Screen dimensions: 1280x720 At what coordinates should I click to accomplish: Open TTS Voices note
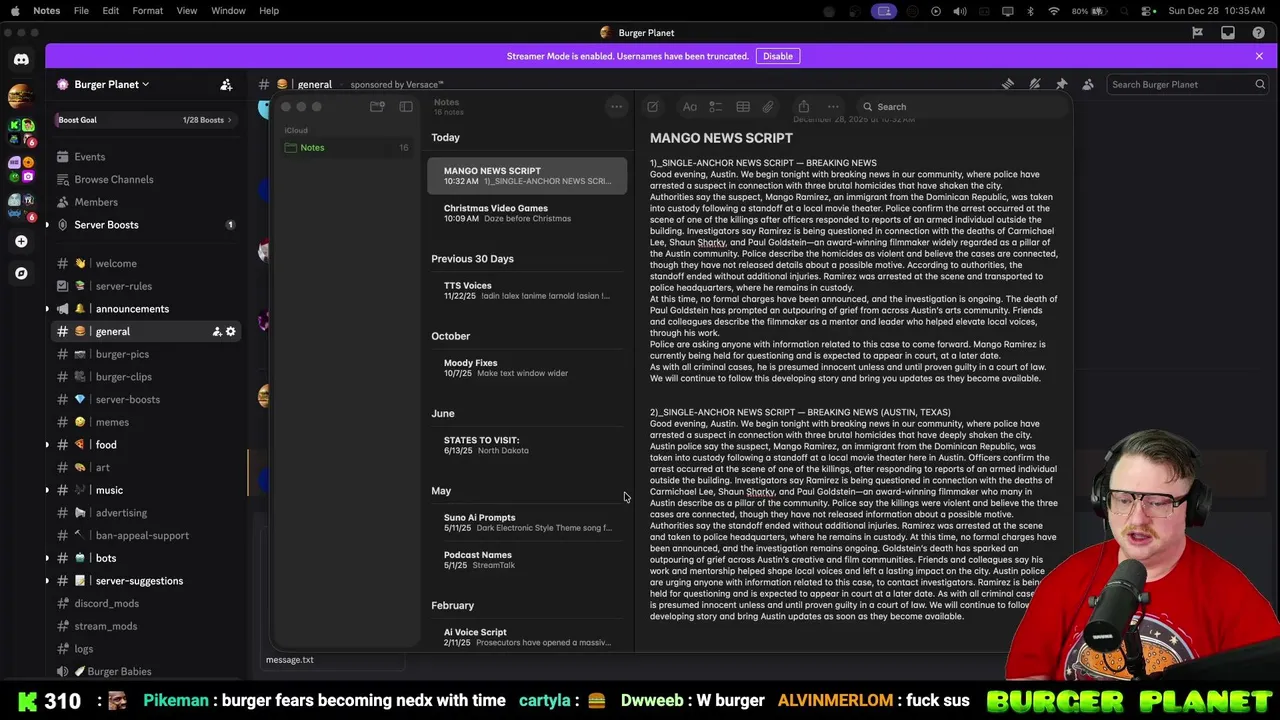click(x=527, y=291)
